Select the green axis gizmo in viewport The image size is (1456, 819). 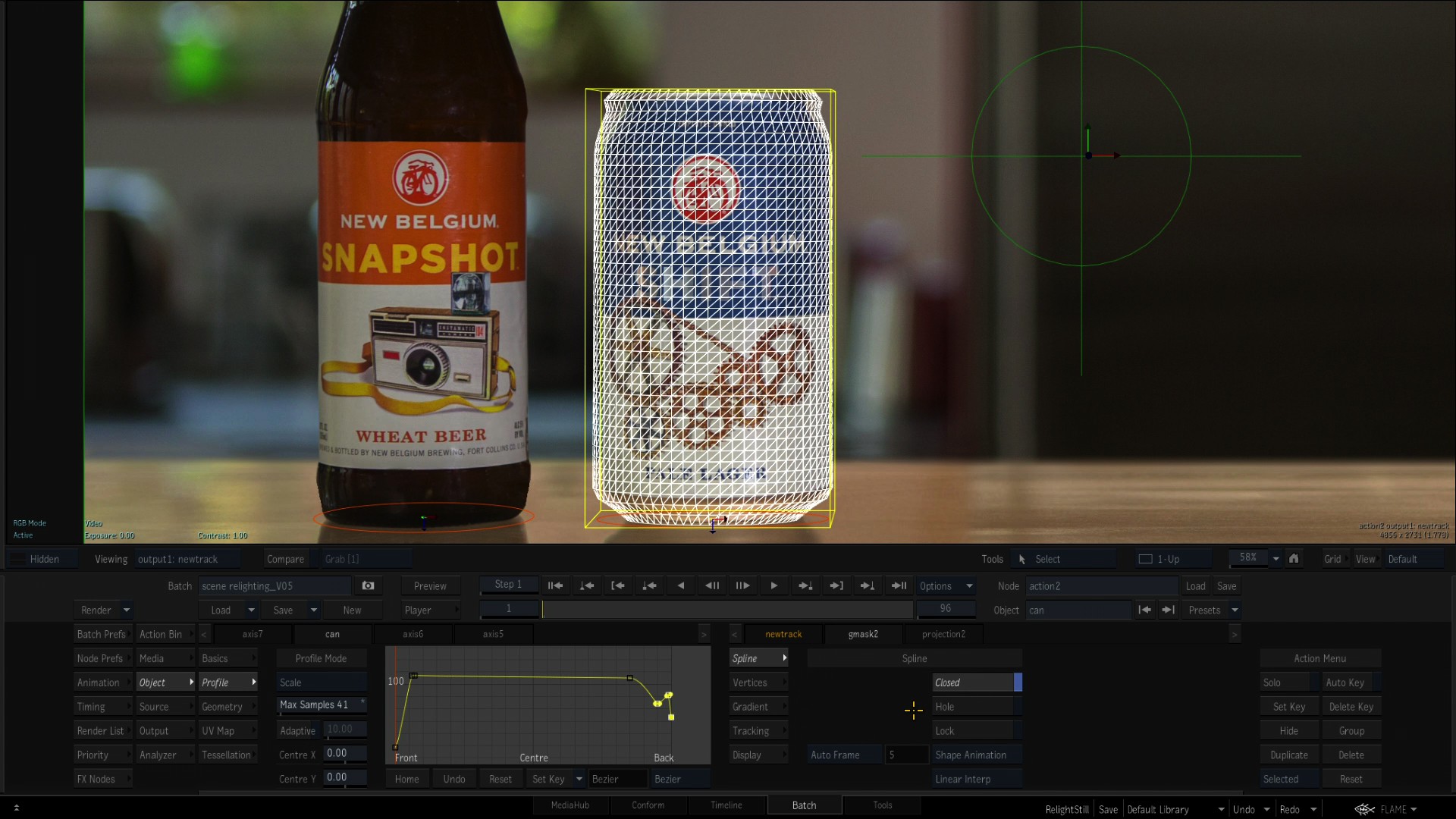pos(1089,155)
